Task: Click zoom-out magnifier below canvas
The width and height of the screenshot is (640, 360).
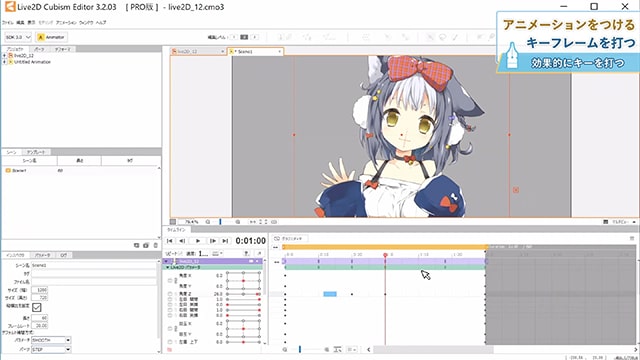Action: (x=208, y=222)
